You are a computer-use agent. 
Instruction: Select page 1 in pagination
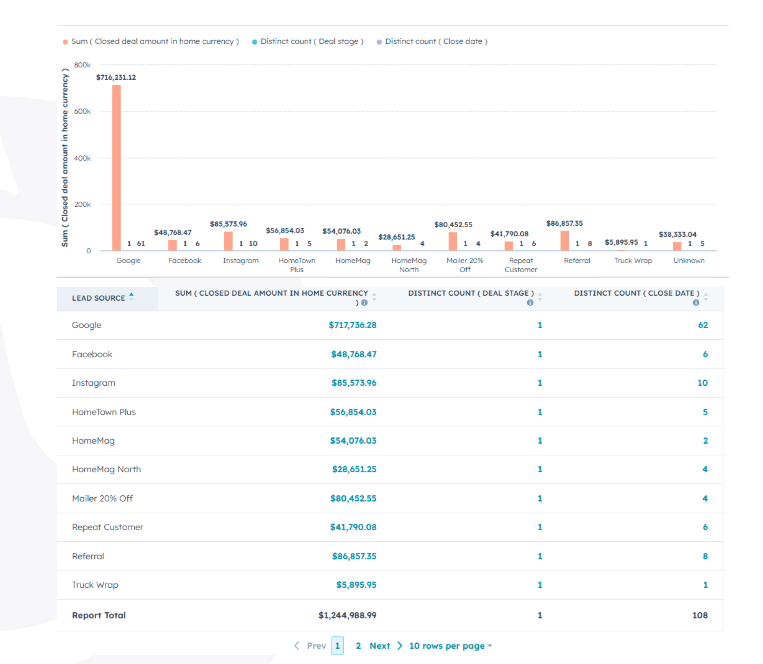pos(337,646)
